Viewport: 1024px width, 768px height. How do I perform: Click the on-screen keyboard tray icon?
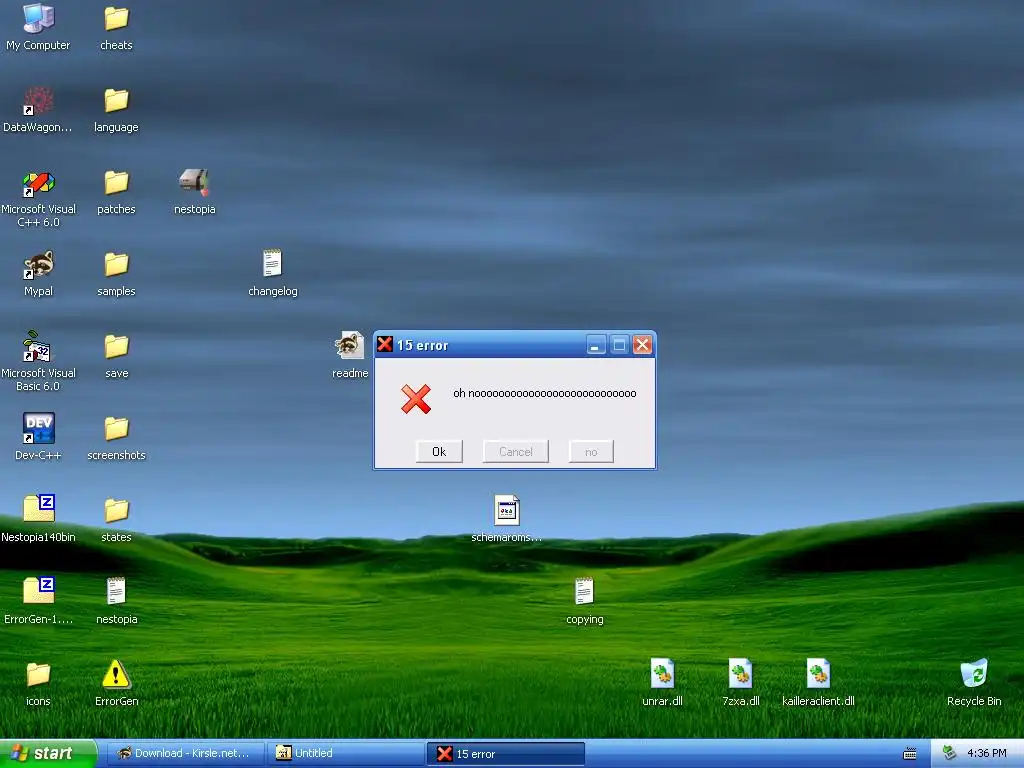click(910, 754)
